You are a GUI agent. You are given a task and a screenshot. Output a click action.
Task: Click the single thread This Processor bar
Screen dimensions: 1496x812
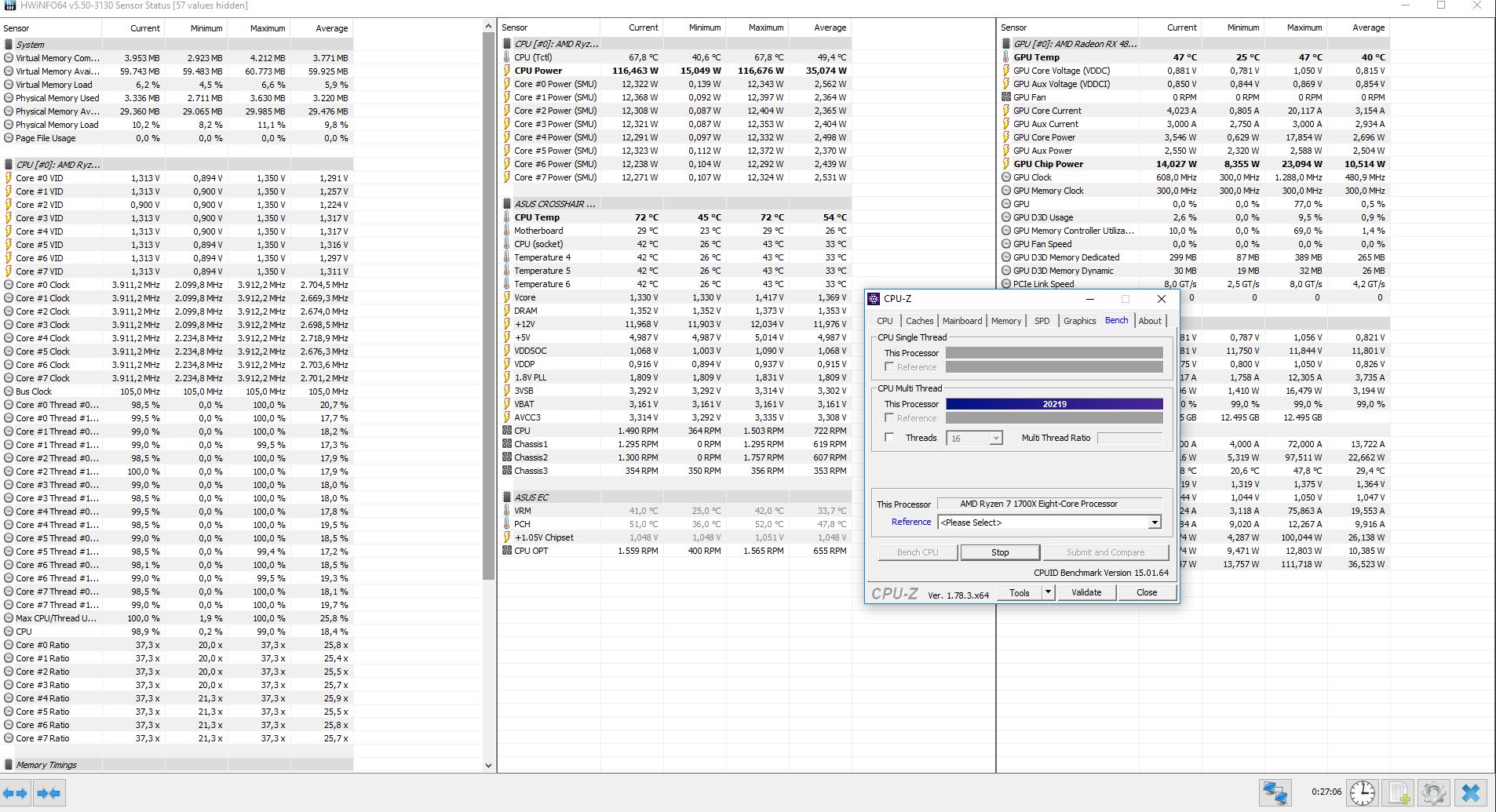(x=1054, y=353)
